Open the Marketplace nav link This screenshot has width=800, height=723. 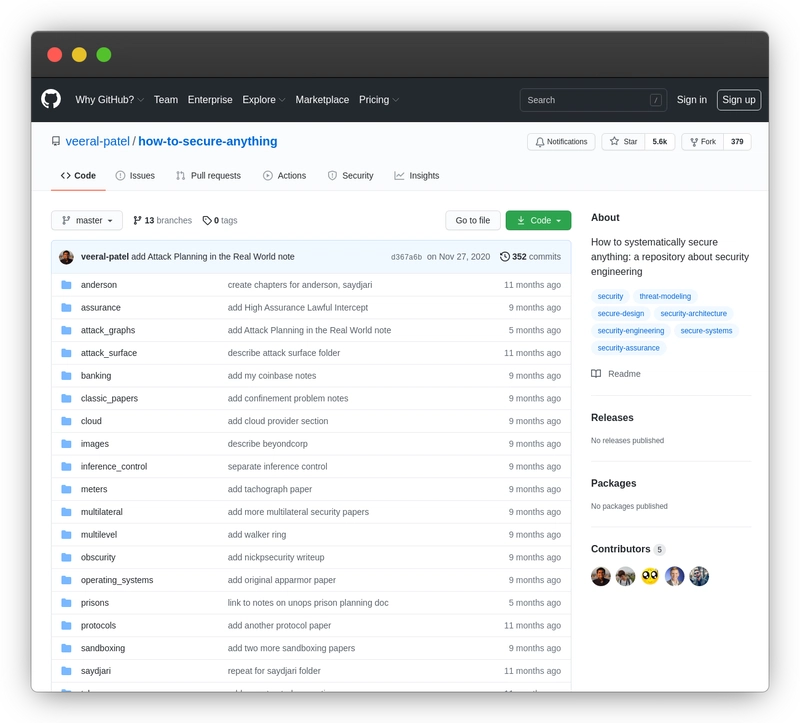322,99
